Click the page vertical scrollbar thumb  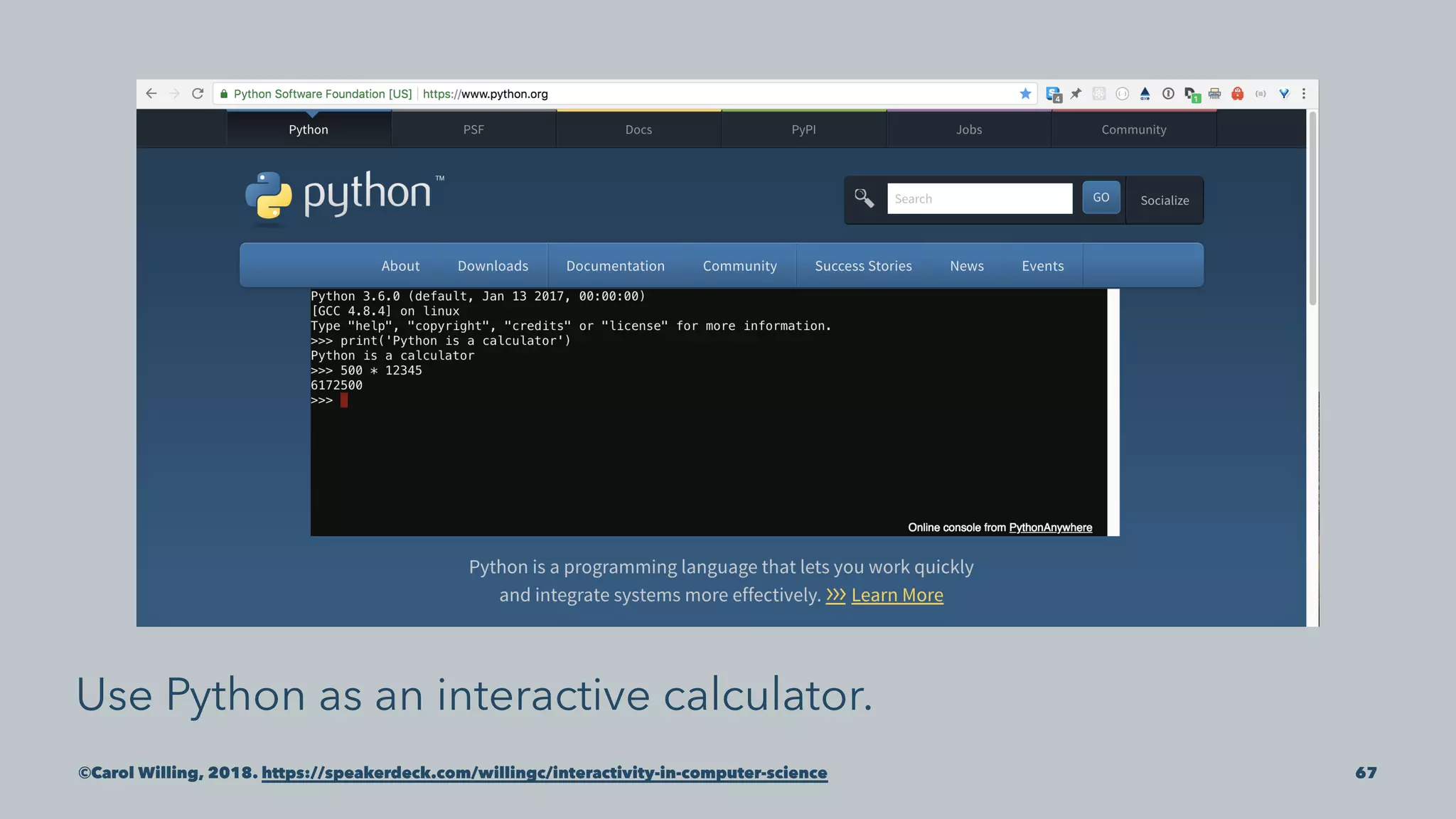click(x=1312, y=208)
